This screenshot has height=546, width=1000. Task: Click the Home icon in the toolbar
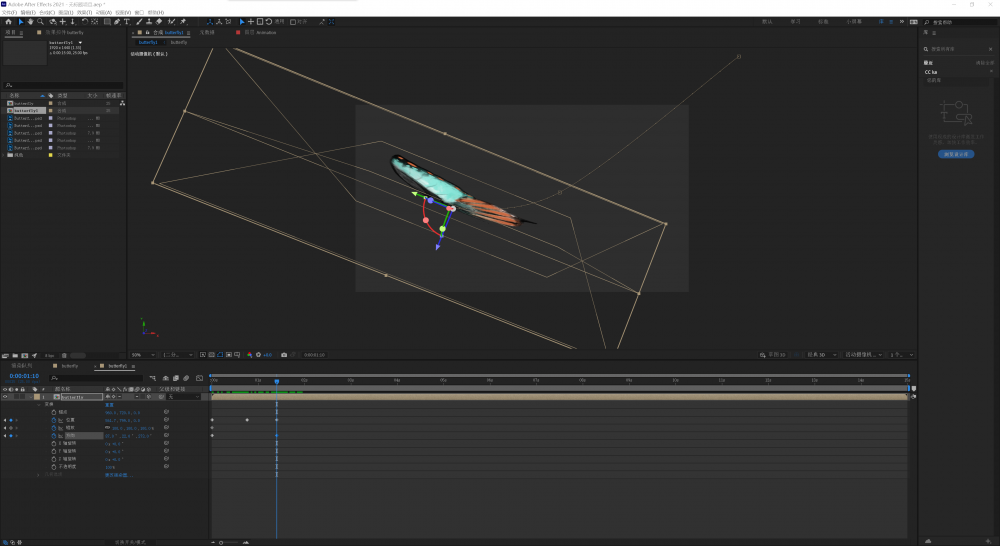coord(8,22)
